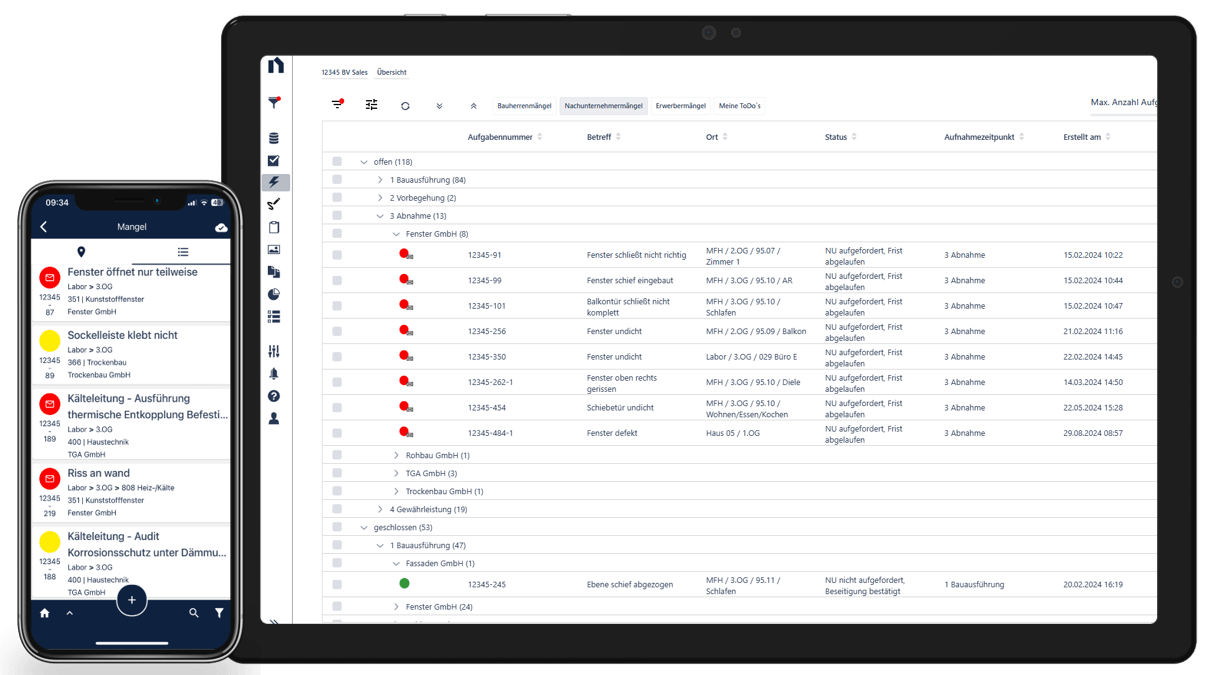Expand all rows with double chevron down
Viewport: 1209px width, 675px height.
pos(439,105)
